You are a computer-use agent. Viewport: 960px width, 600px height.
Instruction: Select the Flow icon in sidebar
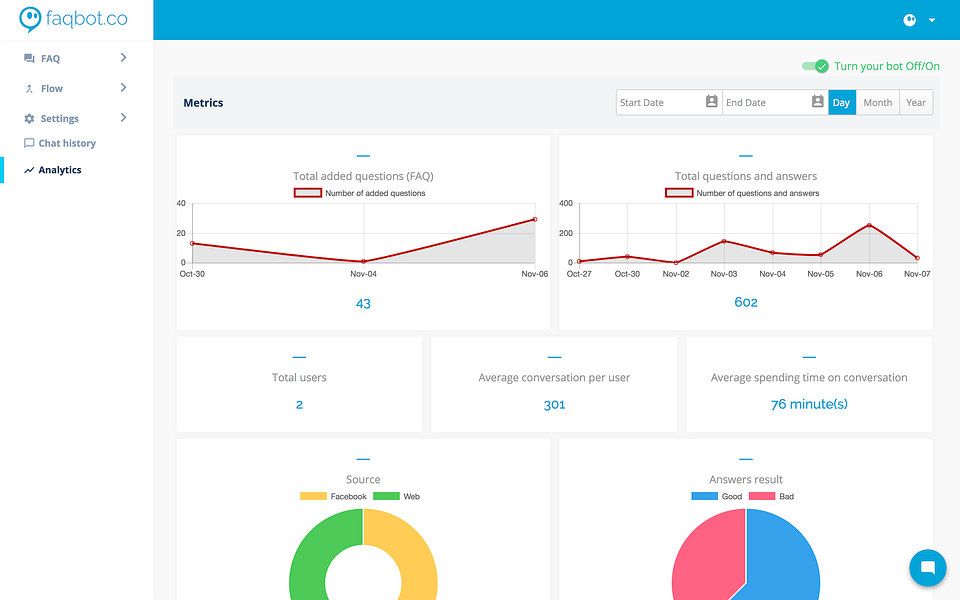pyautogui.click(x=29, y=89)
